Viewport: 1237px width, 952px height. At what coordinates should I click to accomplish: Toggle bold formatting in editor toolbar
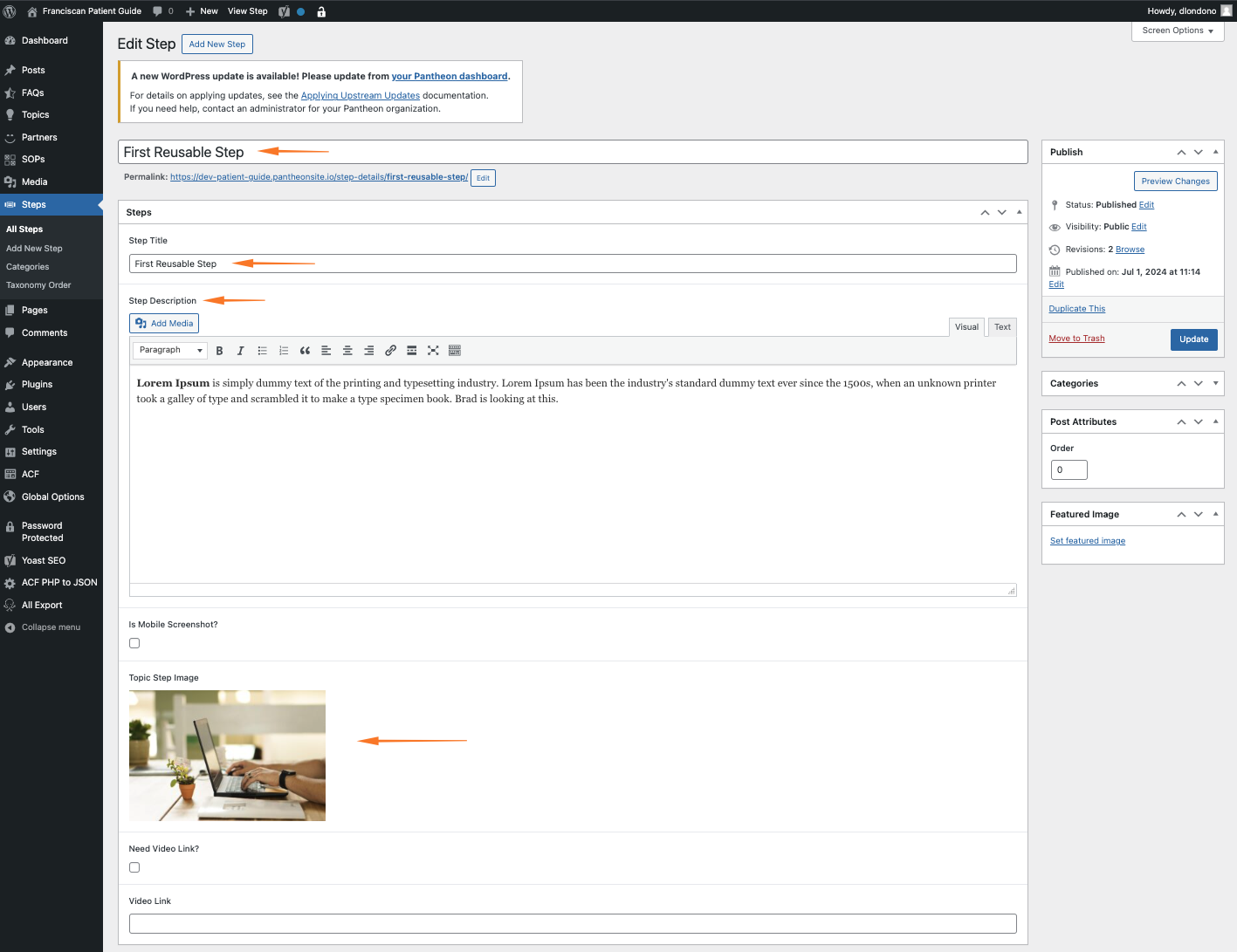point(219,351)
